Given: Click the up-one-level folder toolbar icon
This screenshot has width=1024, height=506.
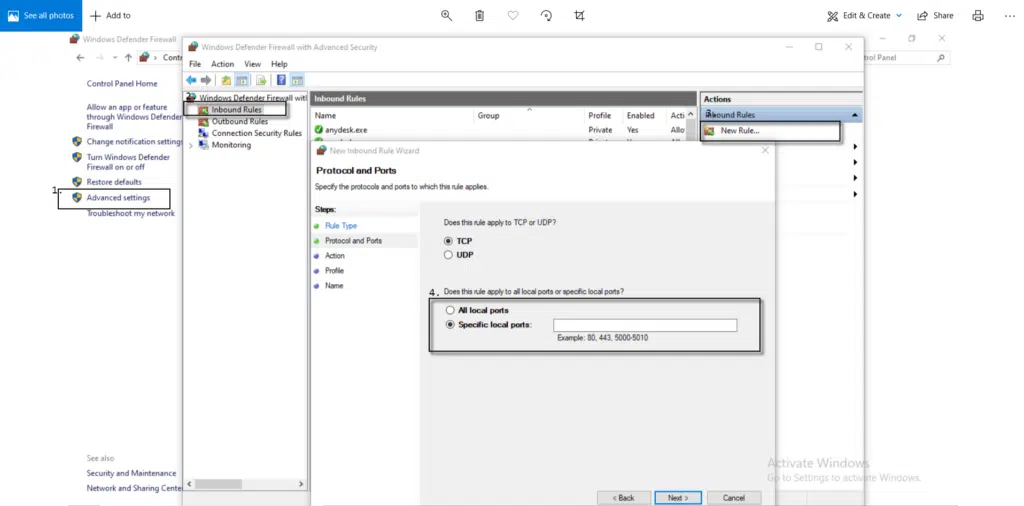Looking at the screenshot, I should click(226, 80).
